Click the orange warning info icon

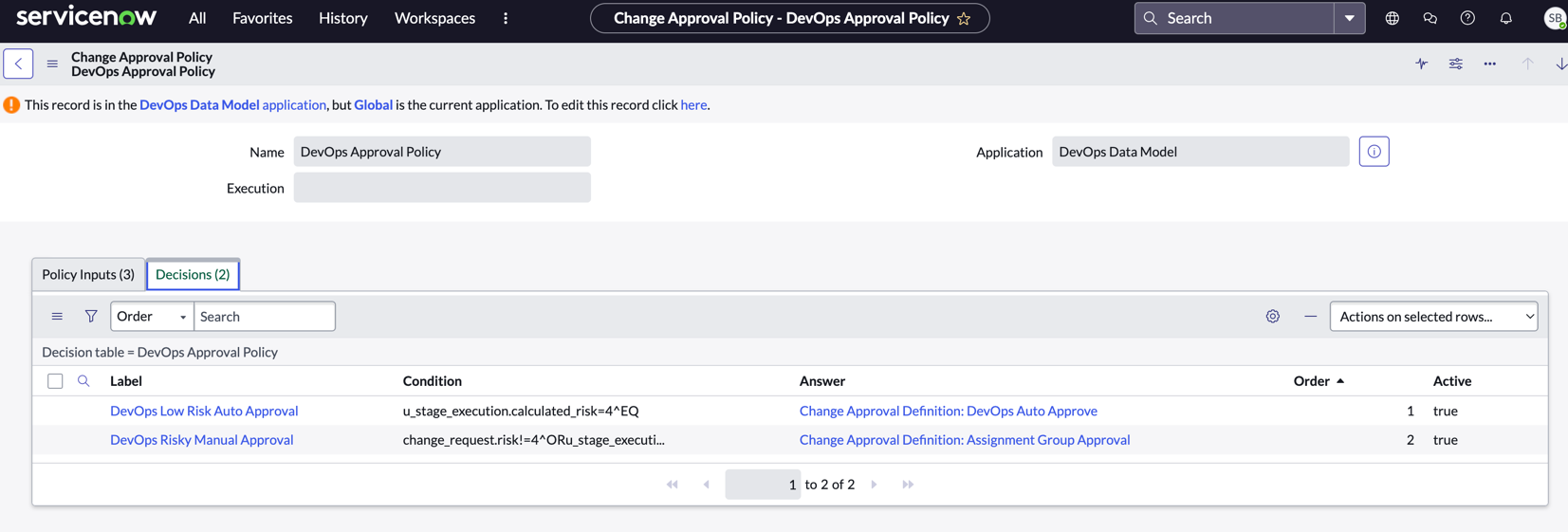(x=11, y=104)
